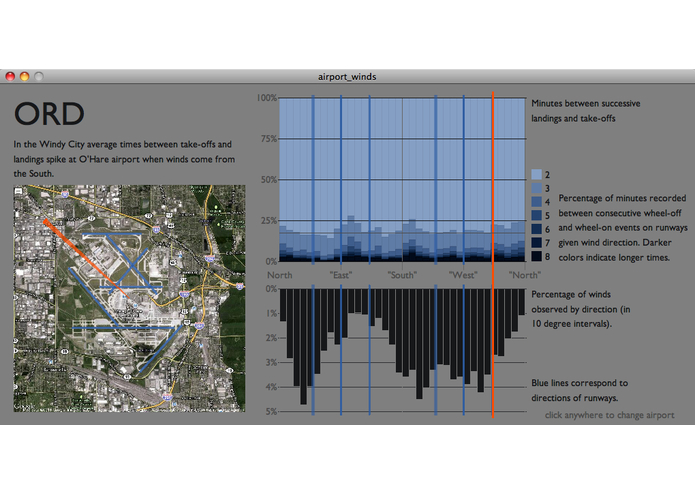
Task: Click the grayed-out zoom button in the title bar
Action: tap(39, 76)
